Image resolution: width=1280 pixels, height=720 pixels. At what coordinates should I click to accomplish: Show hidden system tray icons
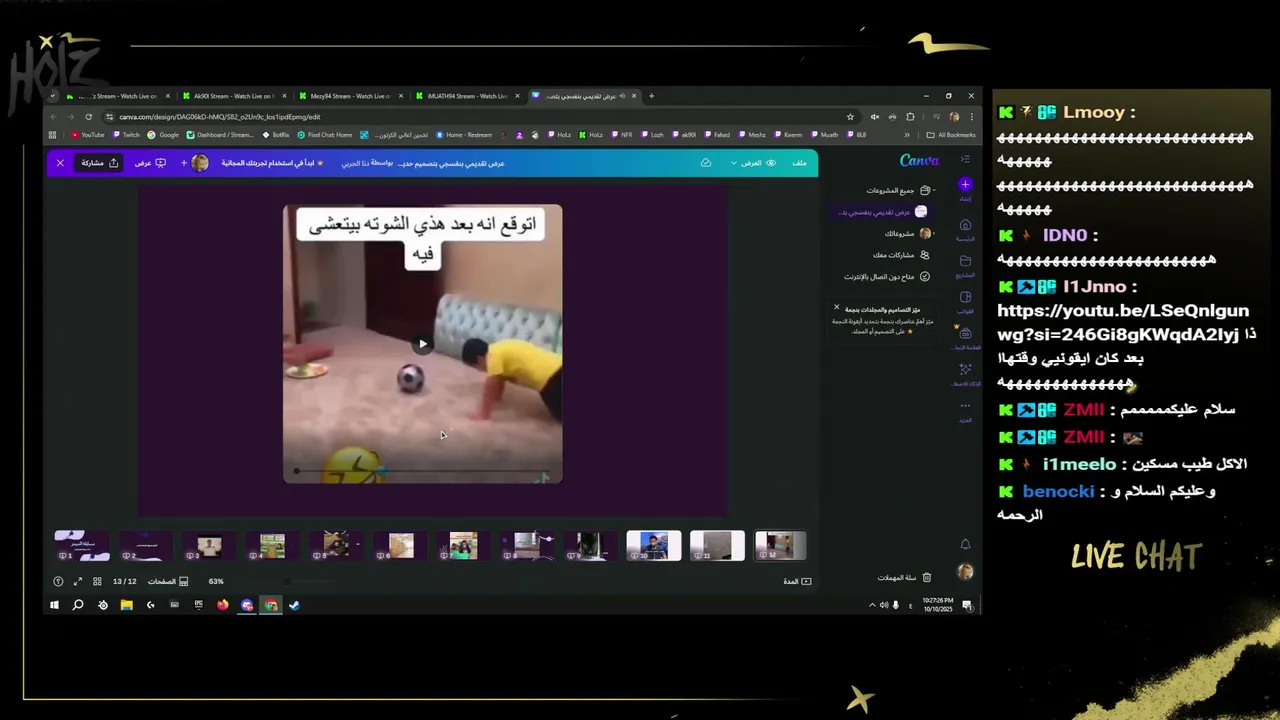(871, 605)
